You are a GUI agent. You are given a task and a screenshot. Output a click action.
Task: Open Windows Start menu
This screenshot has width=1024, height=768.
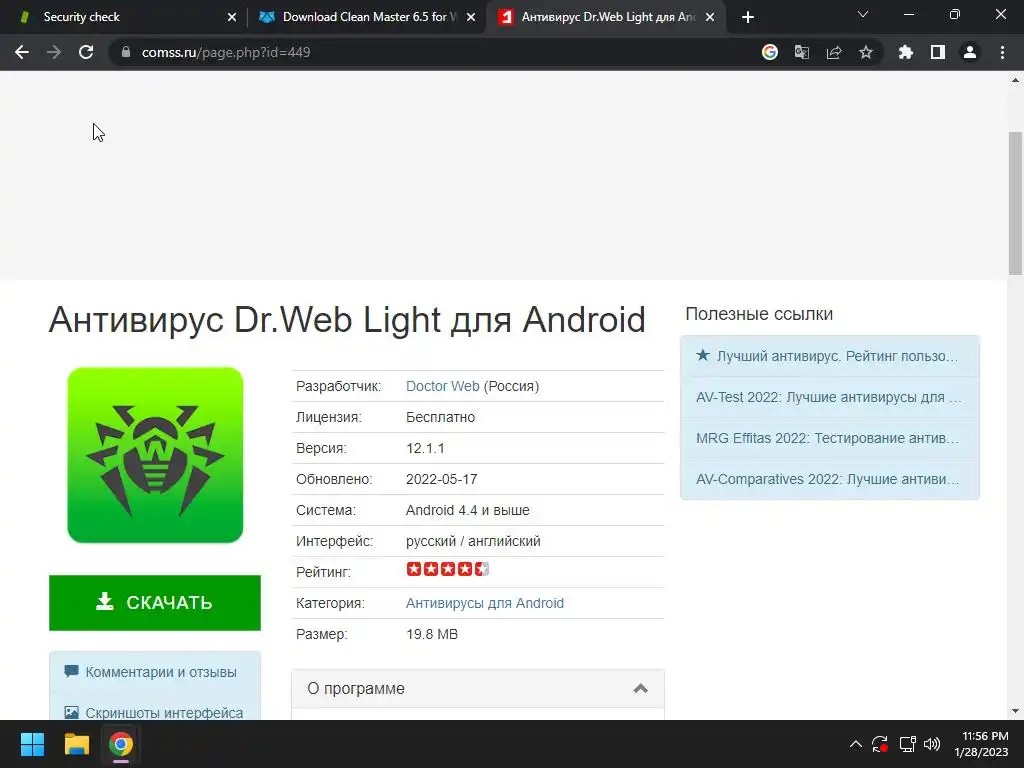(x=32, y=744)
